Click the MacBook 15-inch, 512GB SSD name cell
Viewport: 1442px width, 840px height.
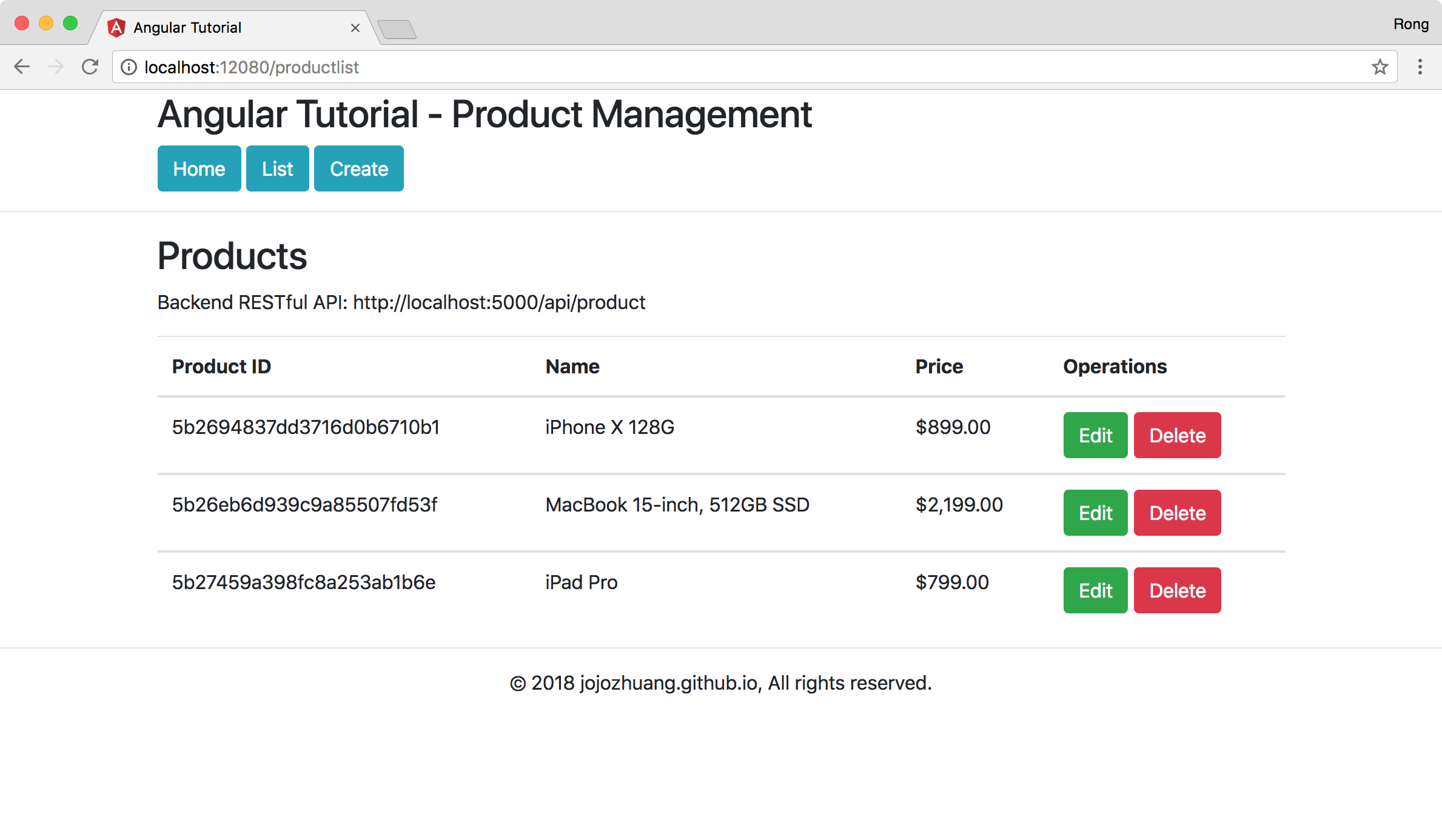click(x=677, y=505)
